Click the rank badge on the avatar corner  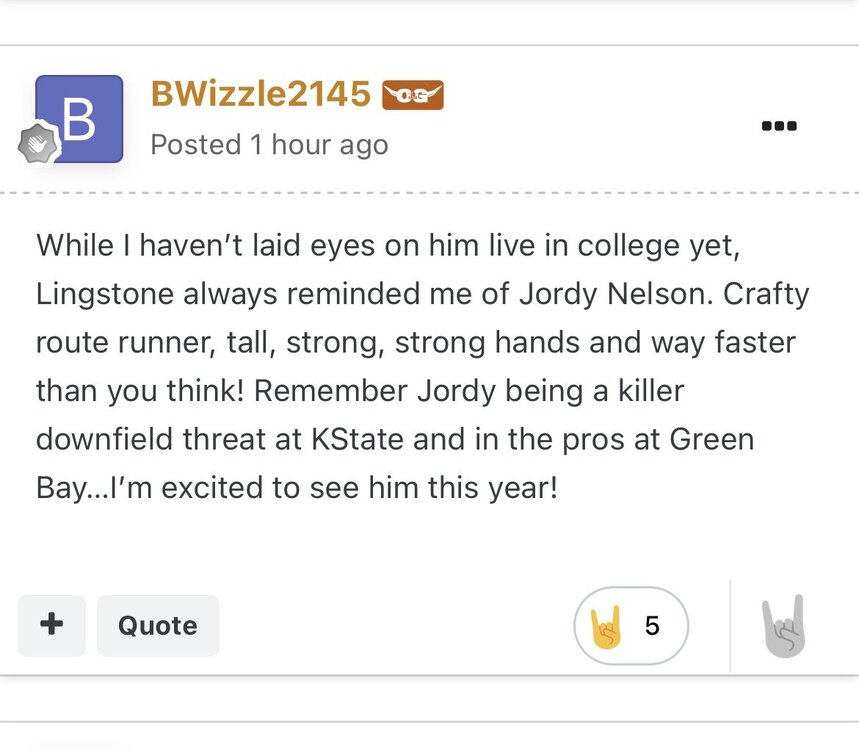pyautogui.click(x=39, y=145)
